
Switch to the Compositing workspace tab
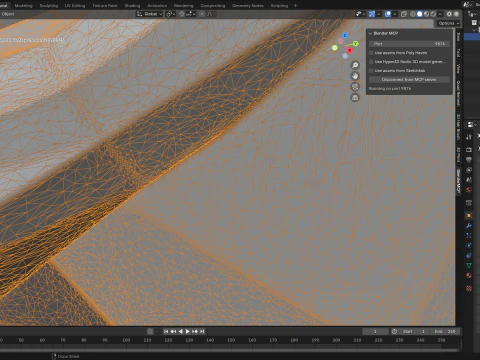click(213, 6)
